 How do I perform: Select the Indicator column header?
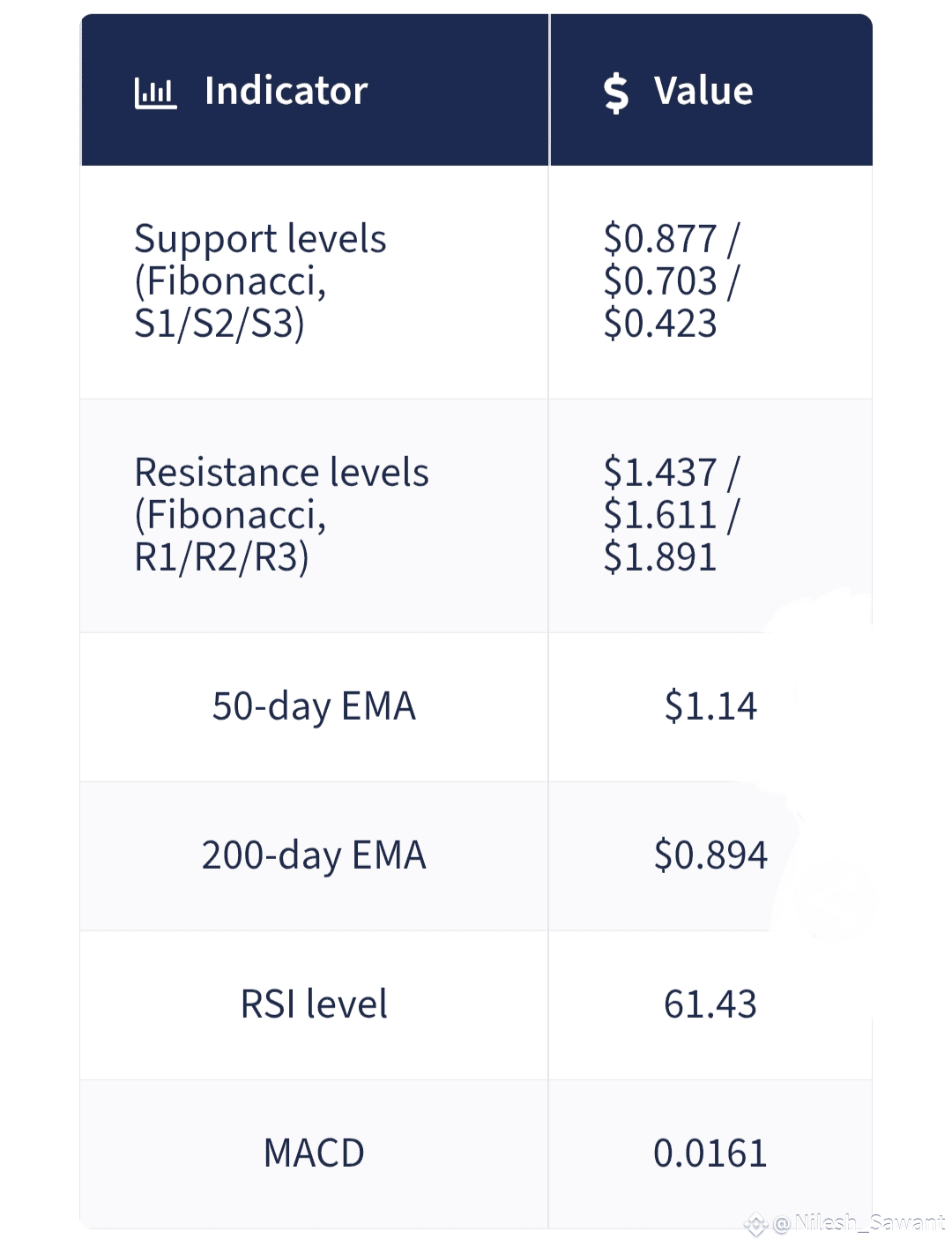(x=286, y=91)
